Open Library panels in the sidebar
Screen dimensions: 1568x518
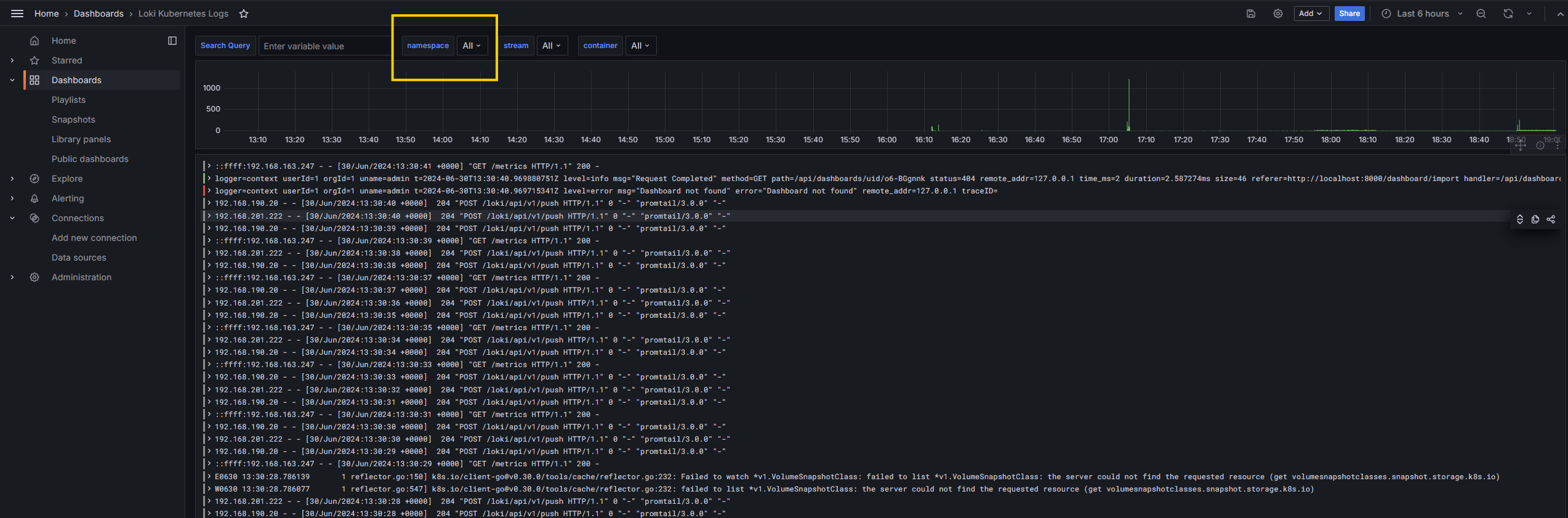click(81, 139)
